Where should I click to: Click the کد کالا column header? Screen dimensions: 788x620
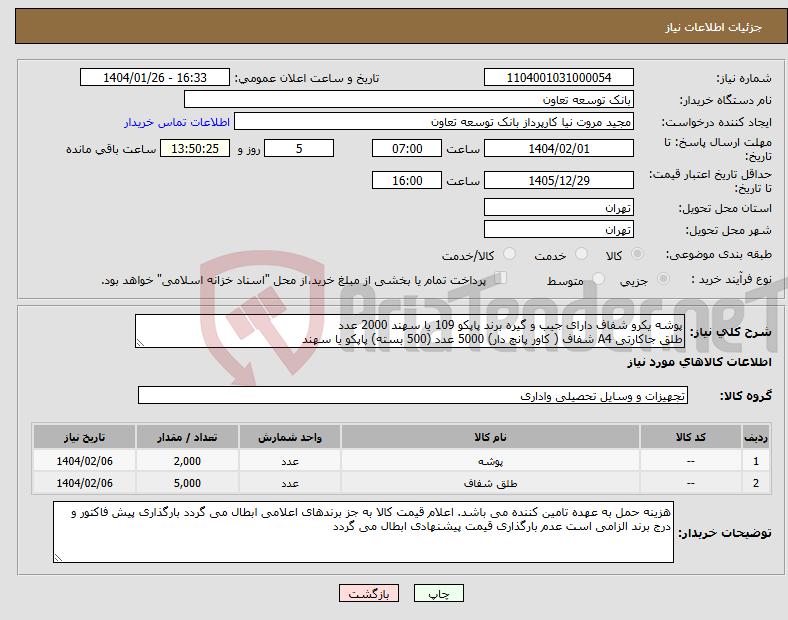point(691,437)
